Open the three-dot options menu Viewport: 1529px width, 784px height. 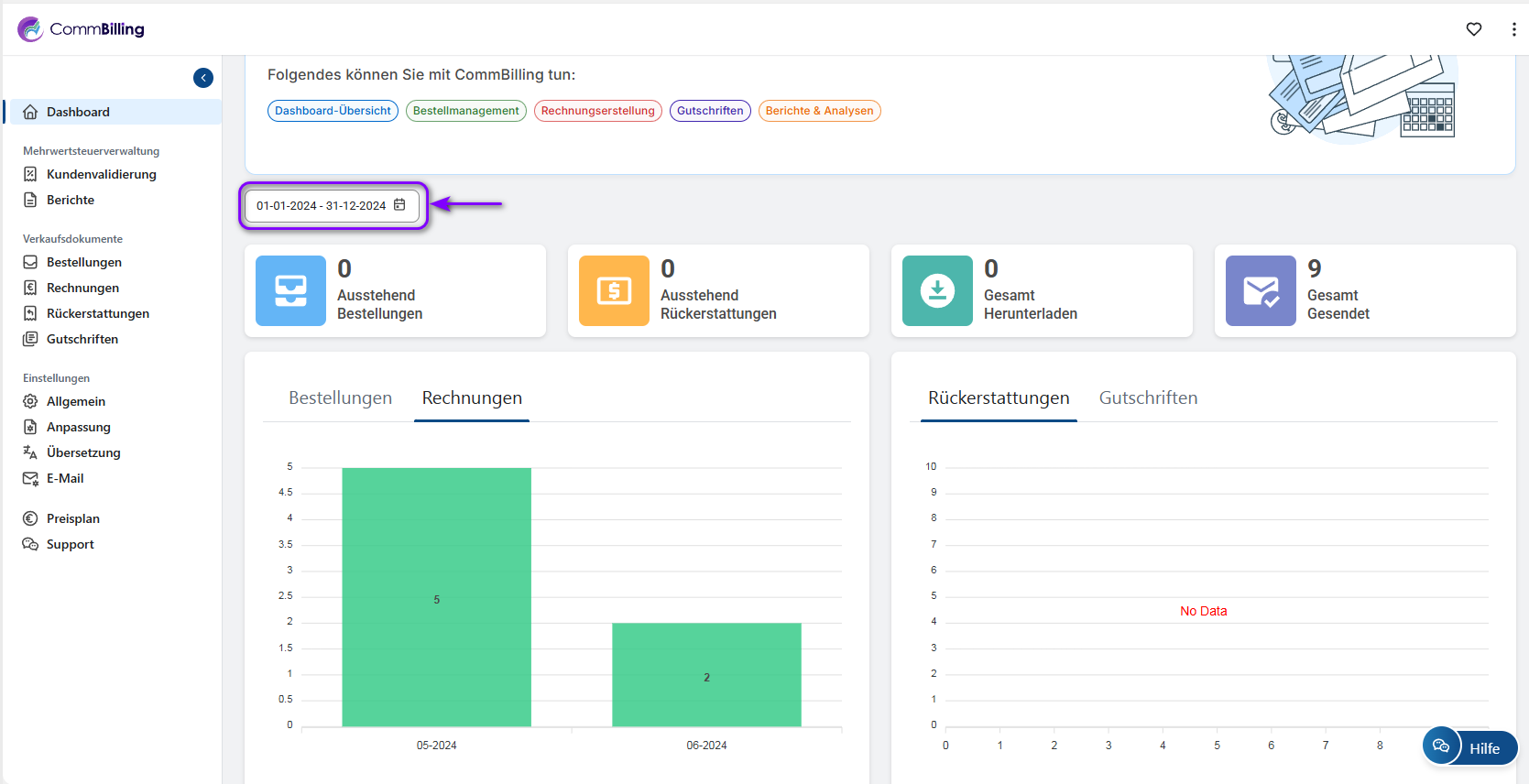(1513, 29)
